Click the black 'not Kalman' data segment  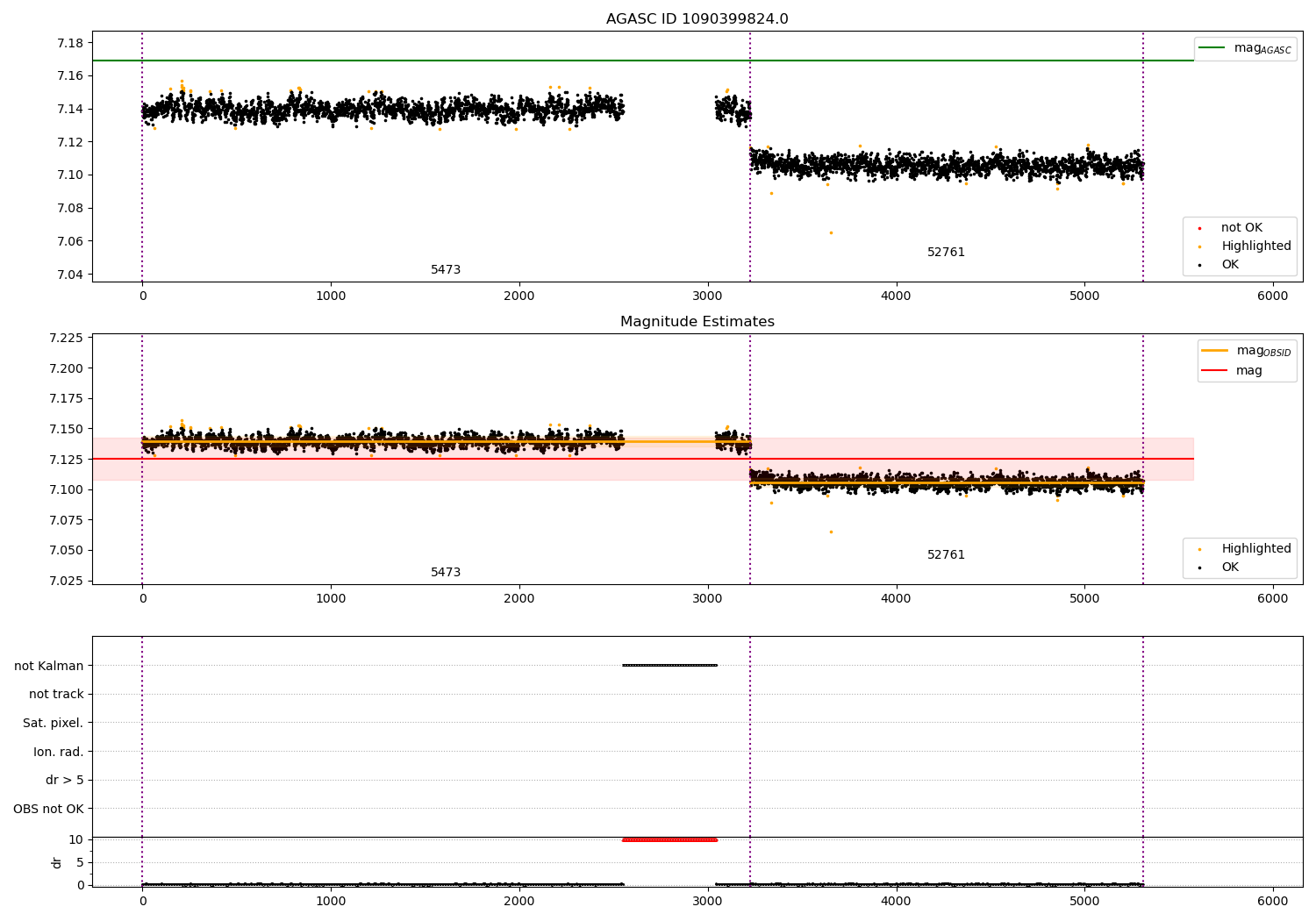click(669, 665)
